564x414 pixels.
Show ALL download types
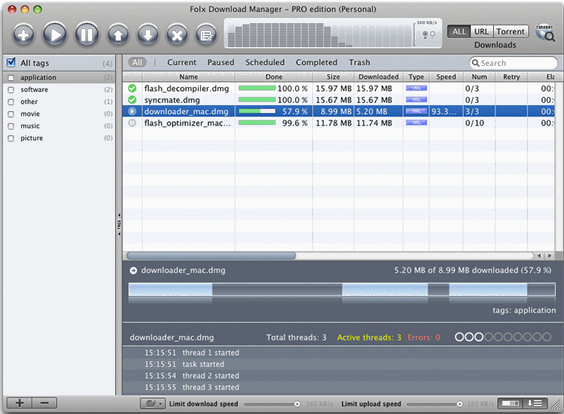pyautogui.click(x=459, y=32)
